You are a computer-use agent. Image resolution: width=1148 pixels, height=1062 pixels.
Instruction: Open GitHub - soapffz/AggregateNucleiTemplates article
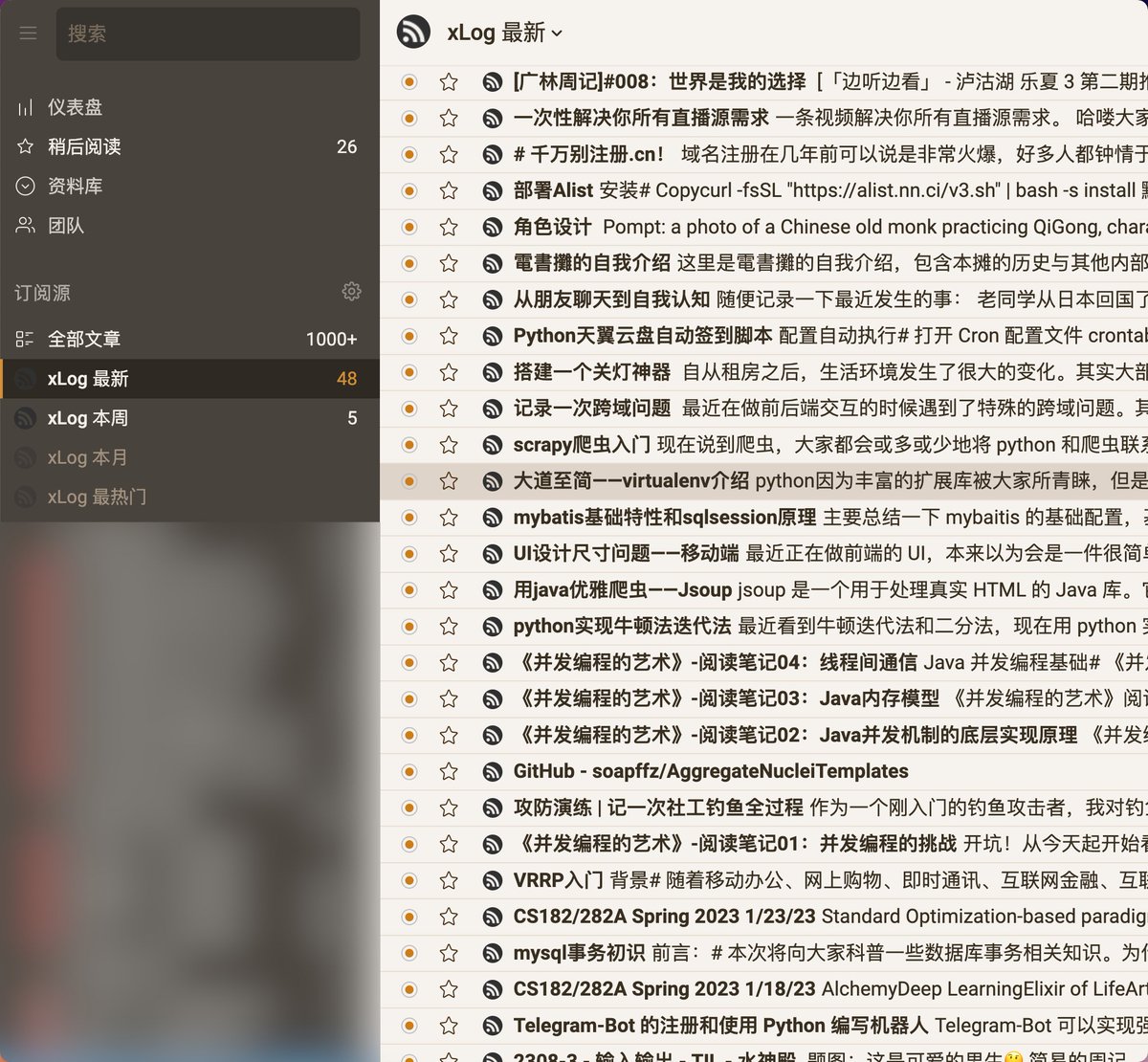coord(711,772)
